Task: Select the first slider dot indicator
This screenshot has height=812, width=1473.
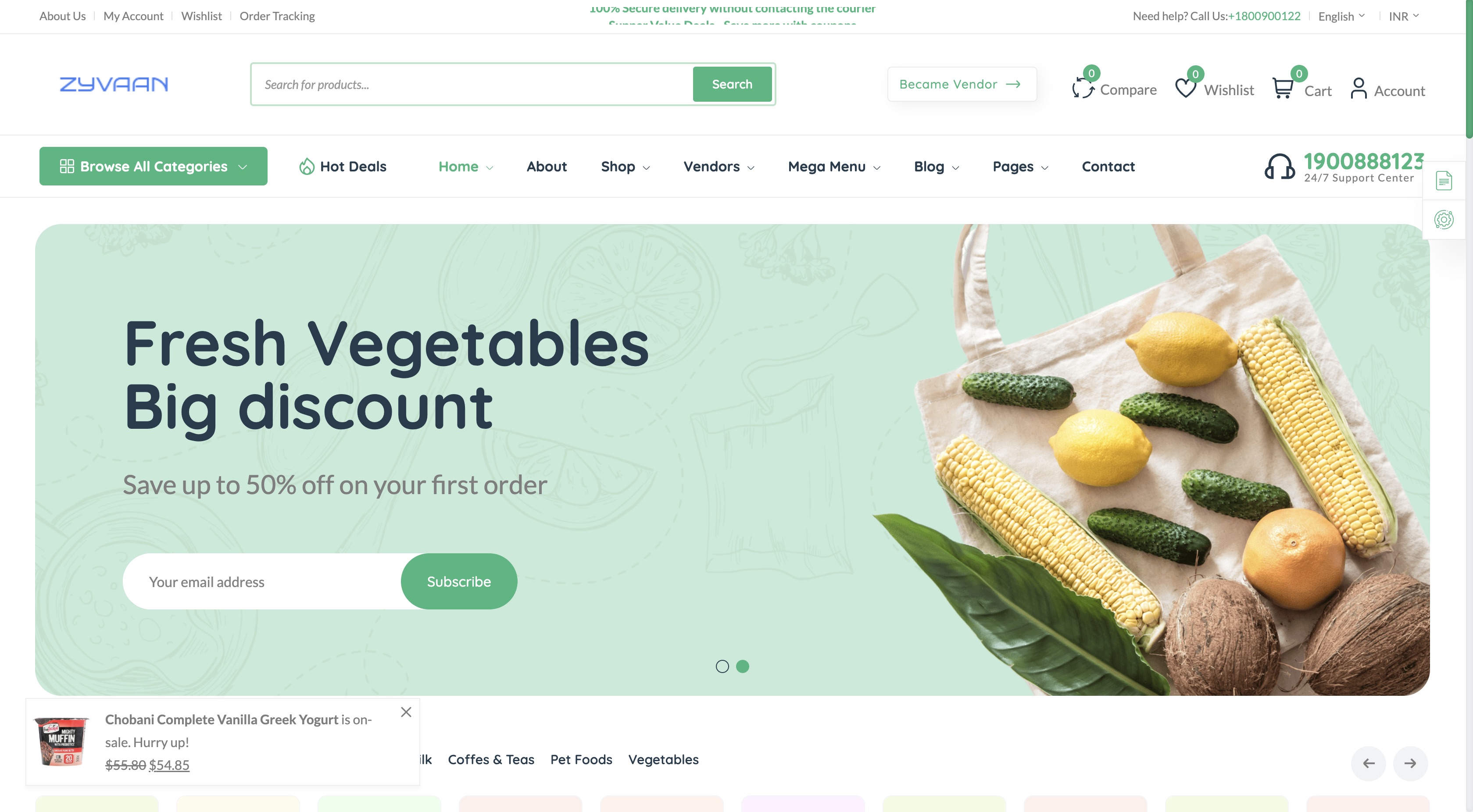Action: point(722,666)
